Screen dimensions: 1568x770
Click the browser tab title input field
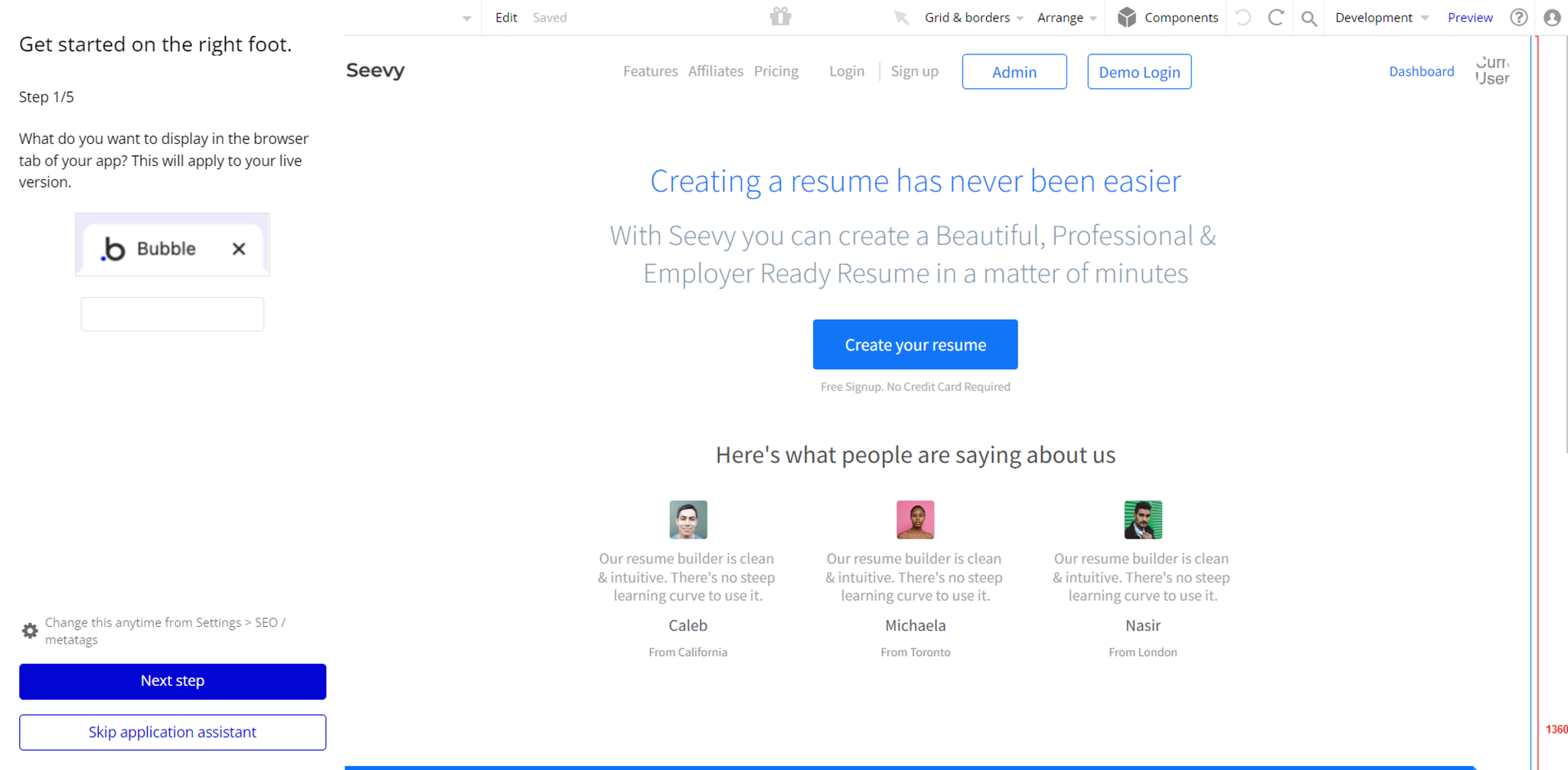coord(172,314)
